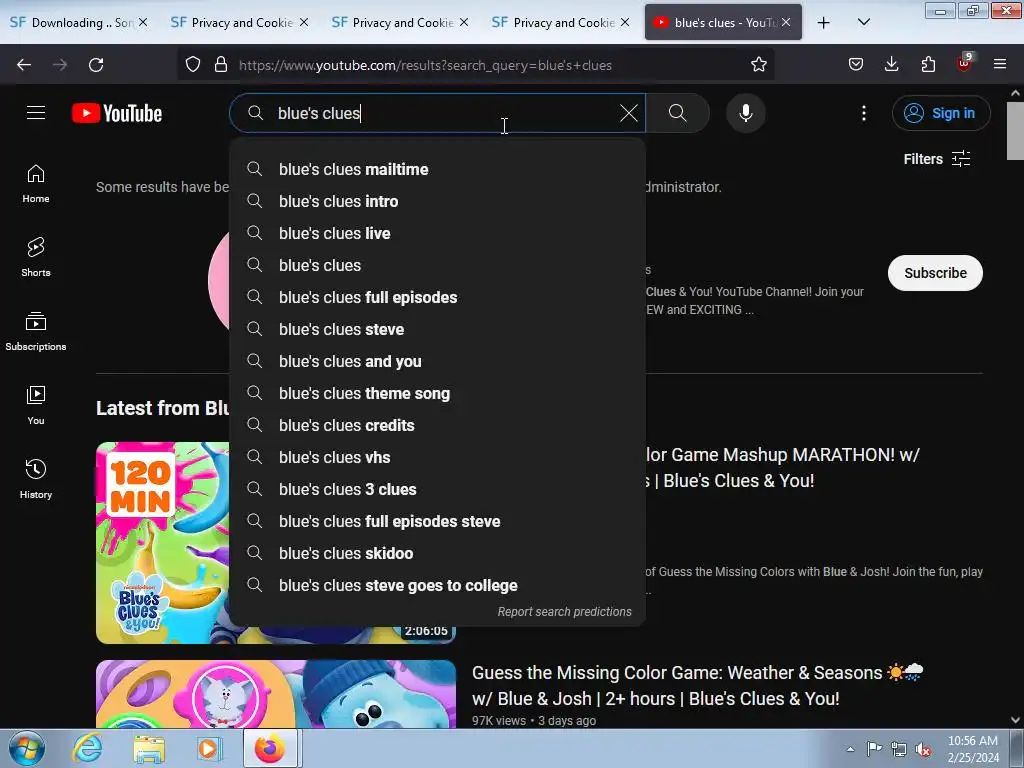The image size is (1024, 768).
Task: Show hidden system tray icons
Action: (x=850, y=749)
